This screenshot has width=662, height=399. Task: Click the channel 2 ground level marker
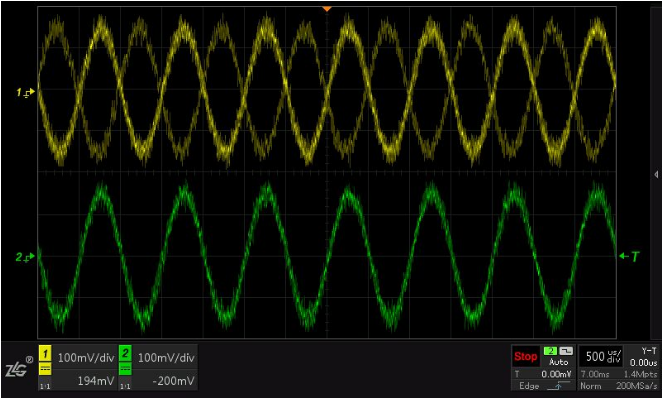[26, 257]
